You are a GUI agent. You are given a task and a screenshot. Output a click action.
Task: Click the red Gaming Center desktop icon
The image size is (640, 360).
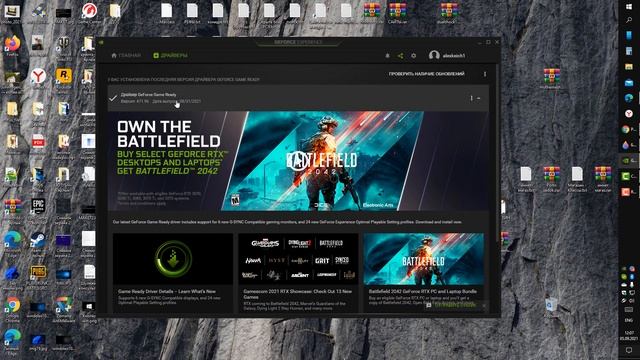point(89,12)
